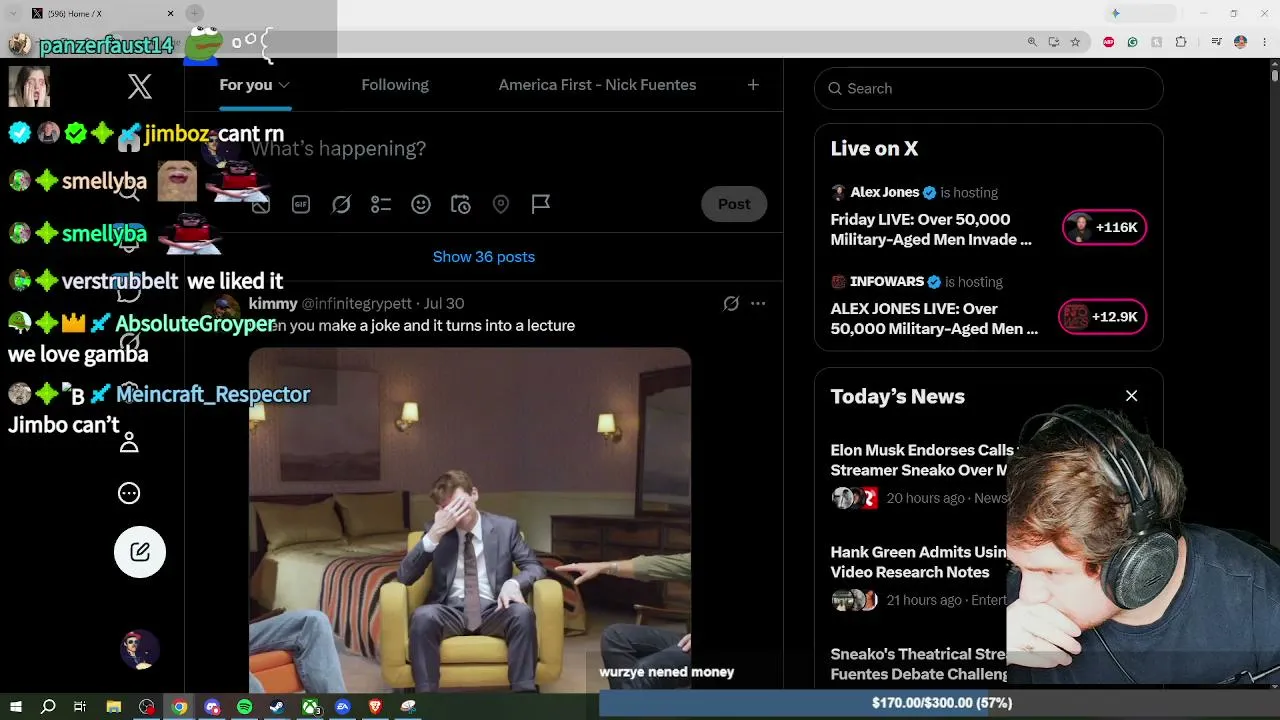
Task: Click the $170.00/$300.00 donation progress bar
Action: click(x=940, y=703)
